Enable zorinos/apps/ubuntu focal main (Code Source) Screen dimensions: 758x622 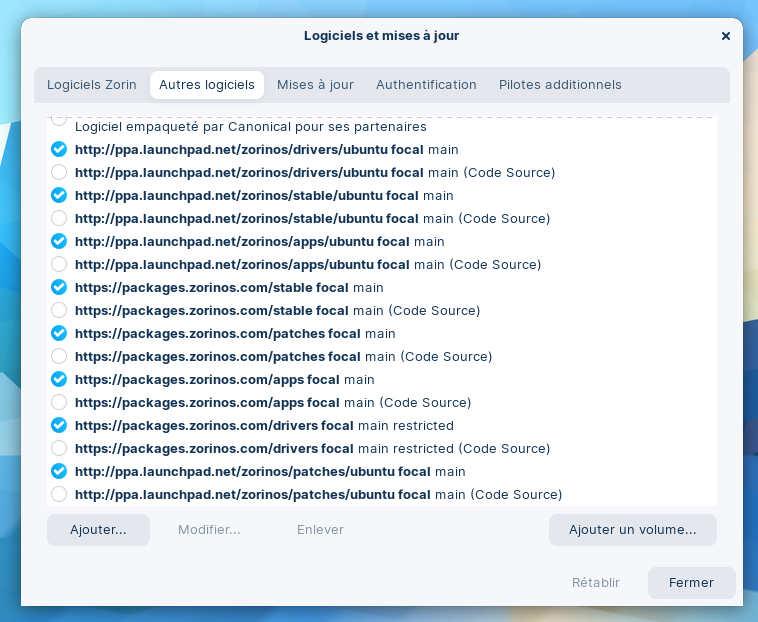click(59, 264)
